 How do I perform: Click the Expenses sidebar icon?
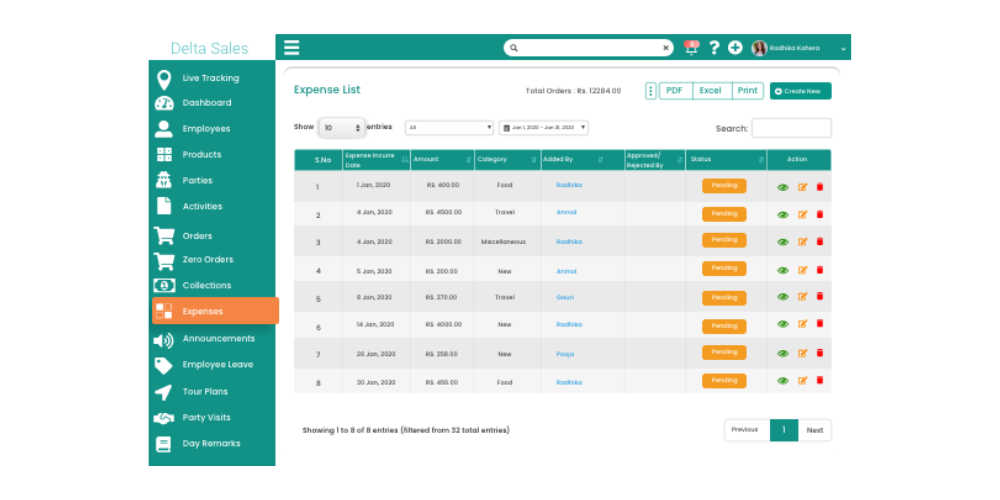pos(164,311)
